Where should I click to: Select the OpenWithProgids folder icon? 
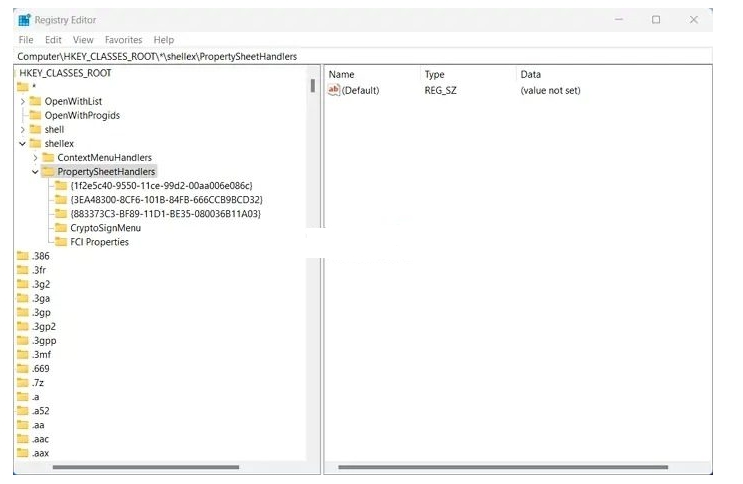pos(35,115)
